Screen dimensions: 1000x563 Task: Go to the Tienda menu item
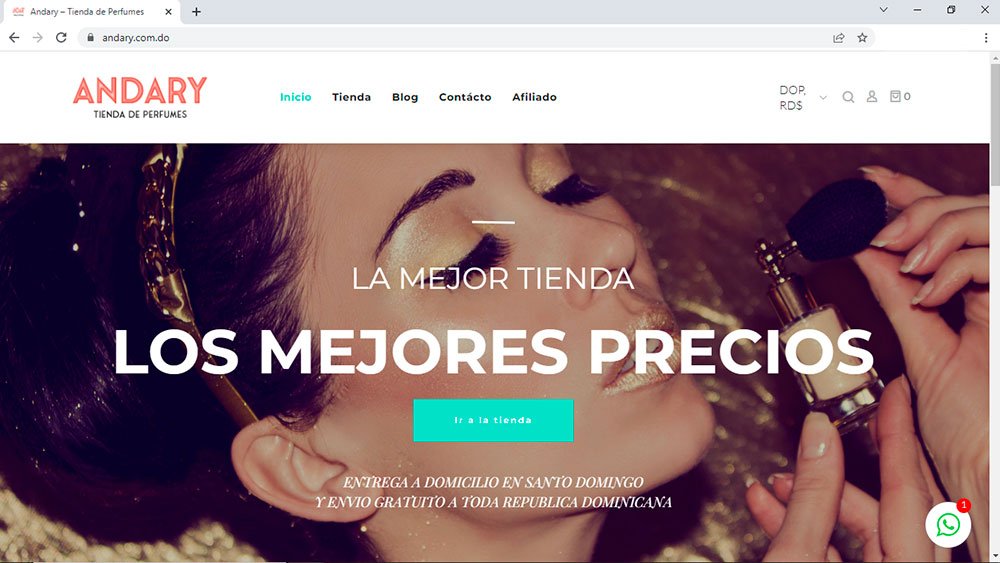[x=351, y=97]
